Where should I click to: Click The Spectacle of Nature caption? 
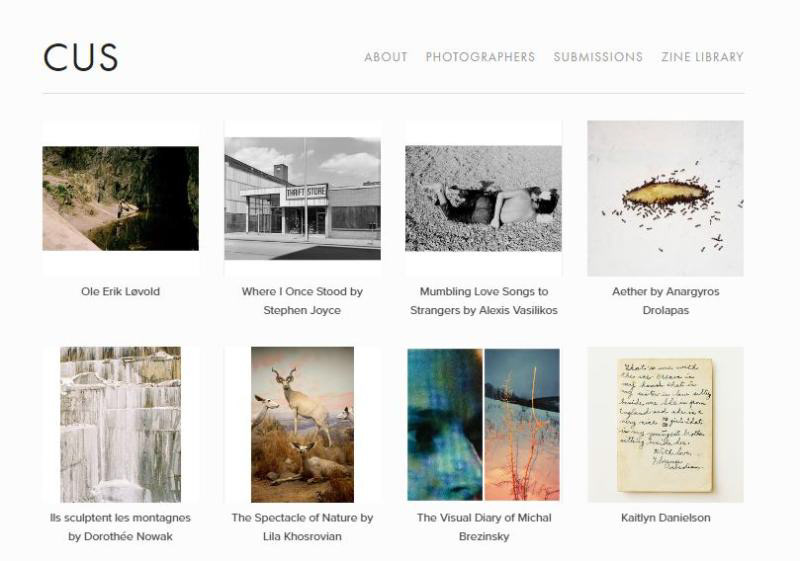pyautogui.click(x=302, y=527)
